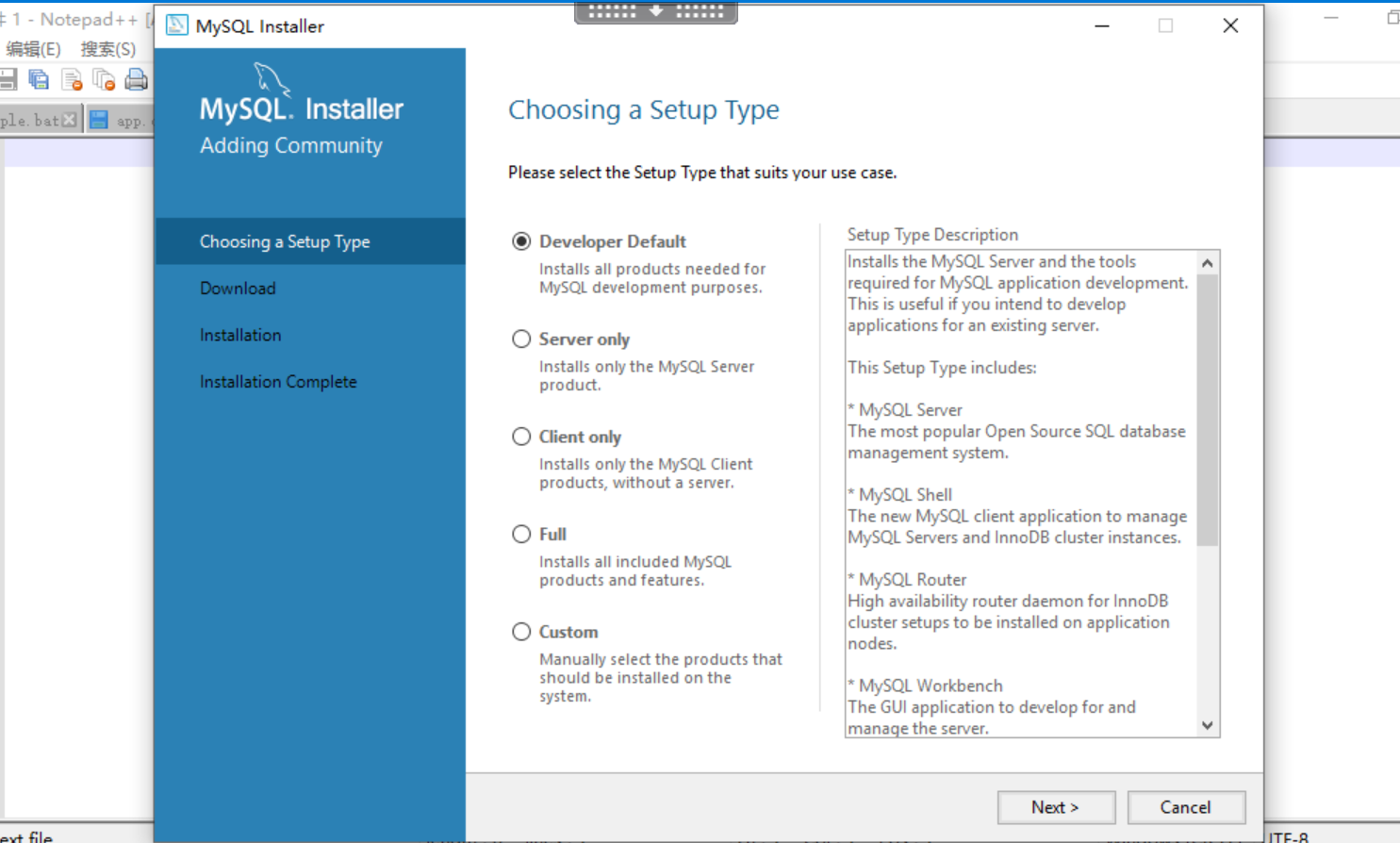This screenshot has width=1400, height=843.
Task: Close the MySQL Installer window
Action: pyautogui.click(x=1230, y=25)
